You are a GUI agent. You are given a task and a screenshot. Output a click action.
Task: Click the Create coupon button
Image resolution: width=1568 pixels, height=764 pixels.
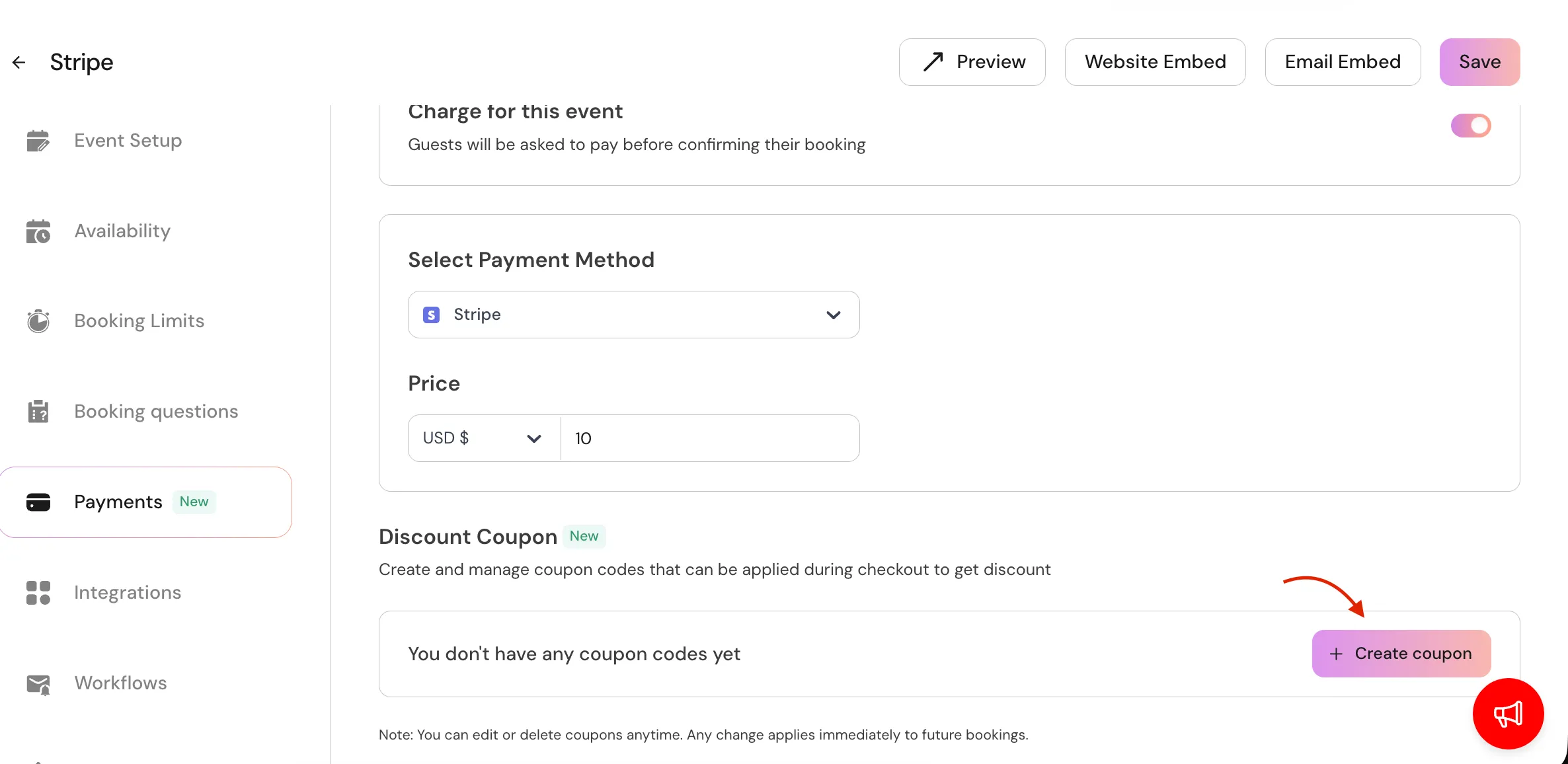tap(1401, 654)
